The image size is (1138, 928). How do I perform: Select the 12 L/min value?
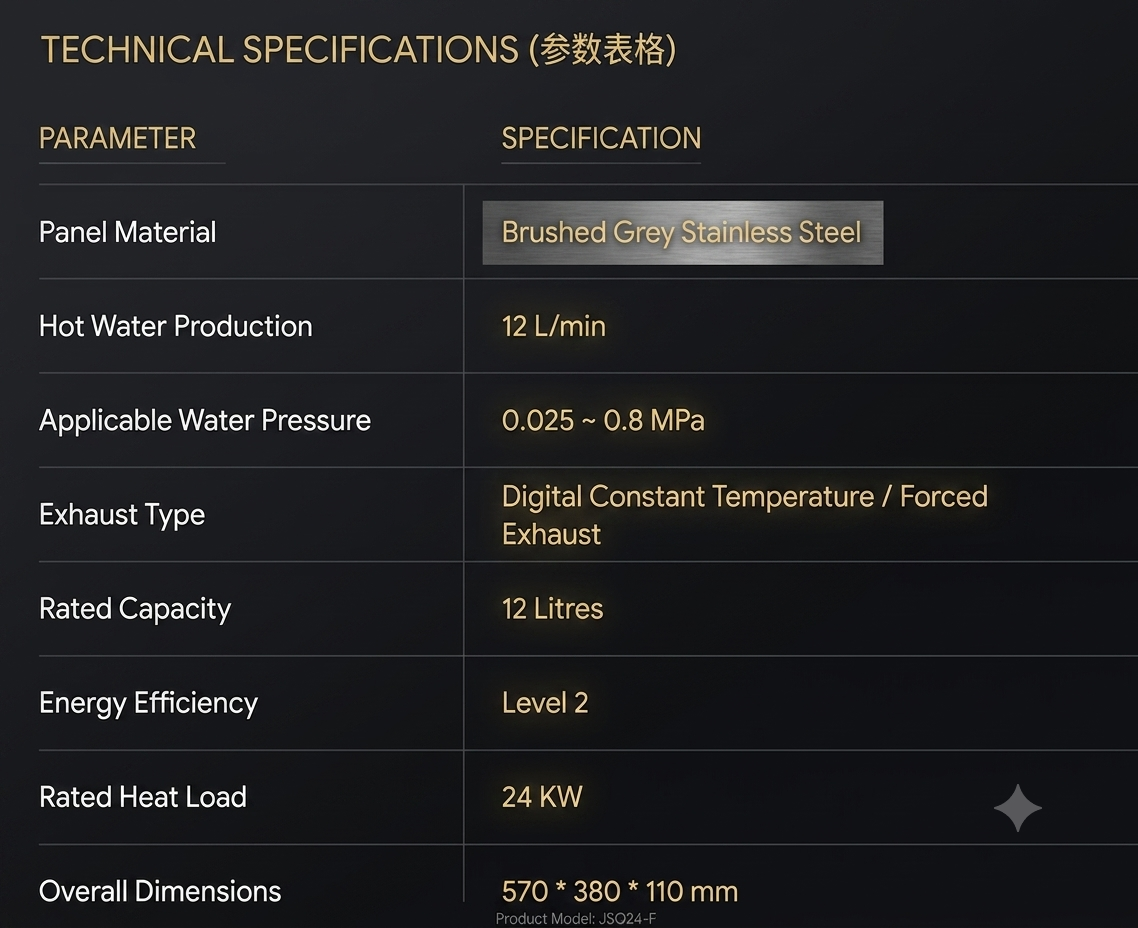554,326
